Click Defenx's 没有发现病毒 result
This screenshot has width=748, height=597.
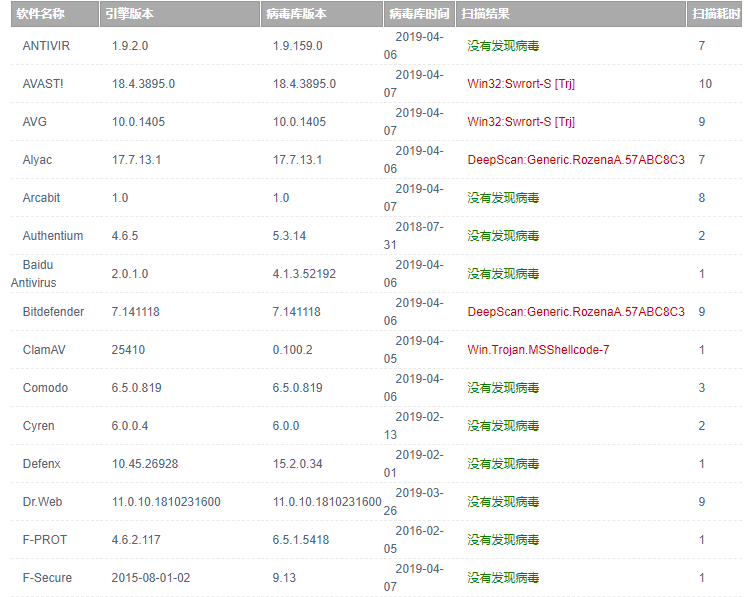(x=503, y=464)
